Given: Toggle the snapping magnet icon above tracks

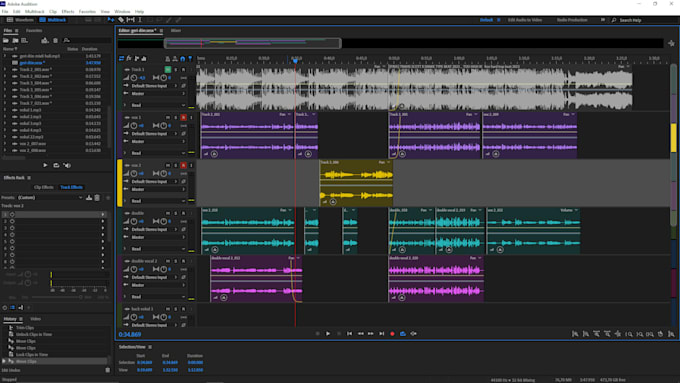Looking at the screenshot, I should 183,59.
